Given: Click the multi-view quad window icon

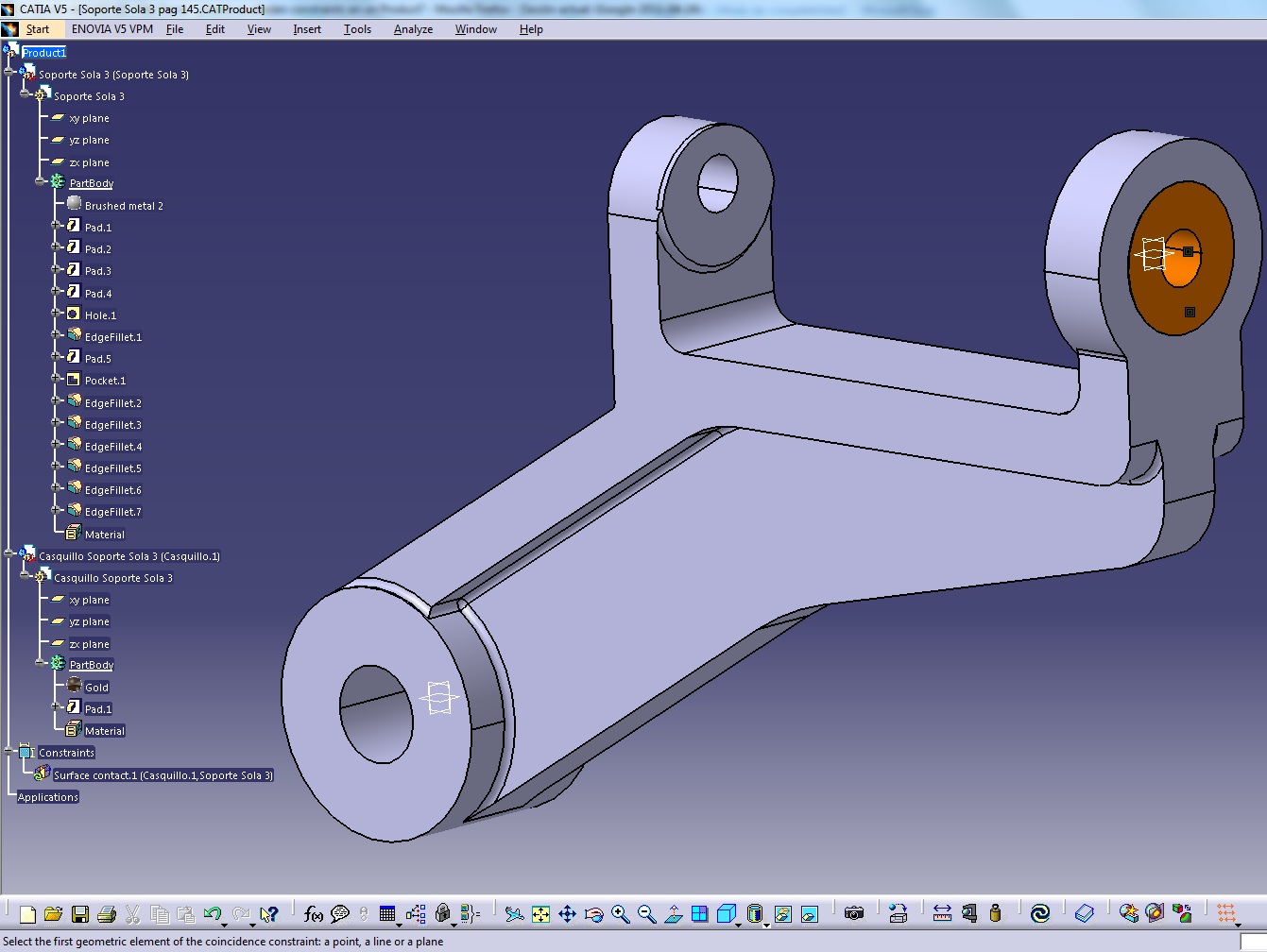Looking at the screenshot, I should tap(699, 913).
